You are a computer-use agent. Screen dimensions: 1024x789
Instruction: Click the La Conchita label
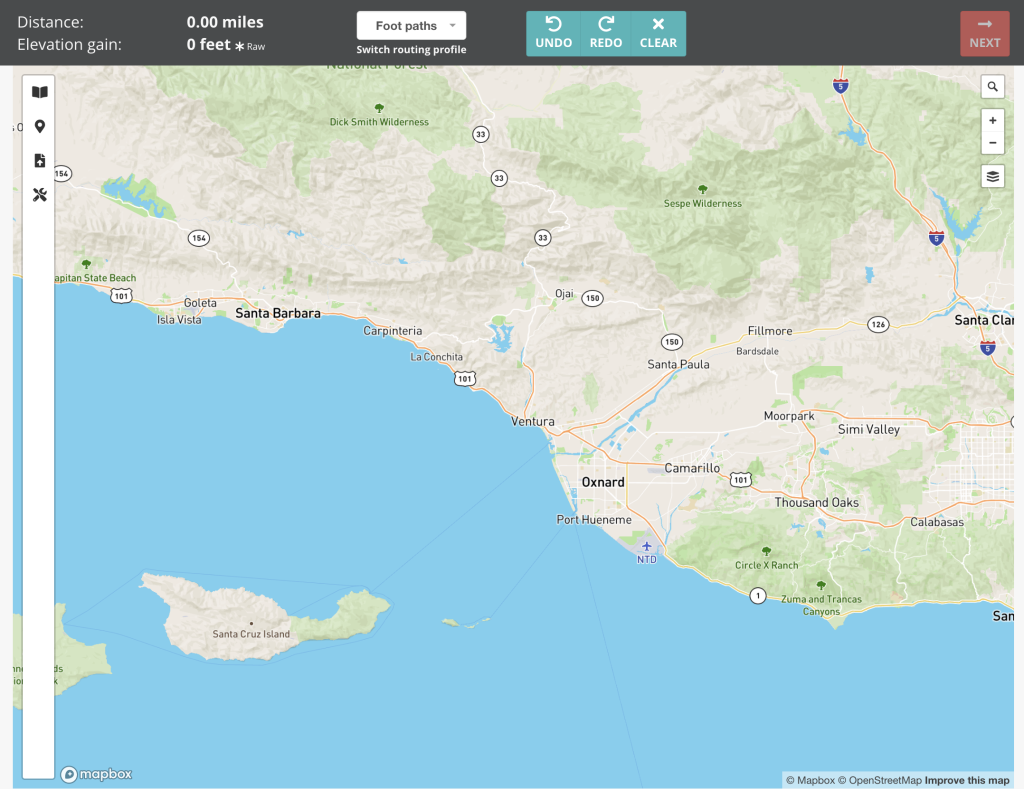(436, 357)
